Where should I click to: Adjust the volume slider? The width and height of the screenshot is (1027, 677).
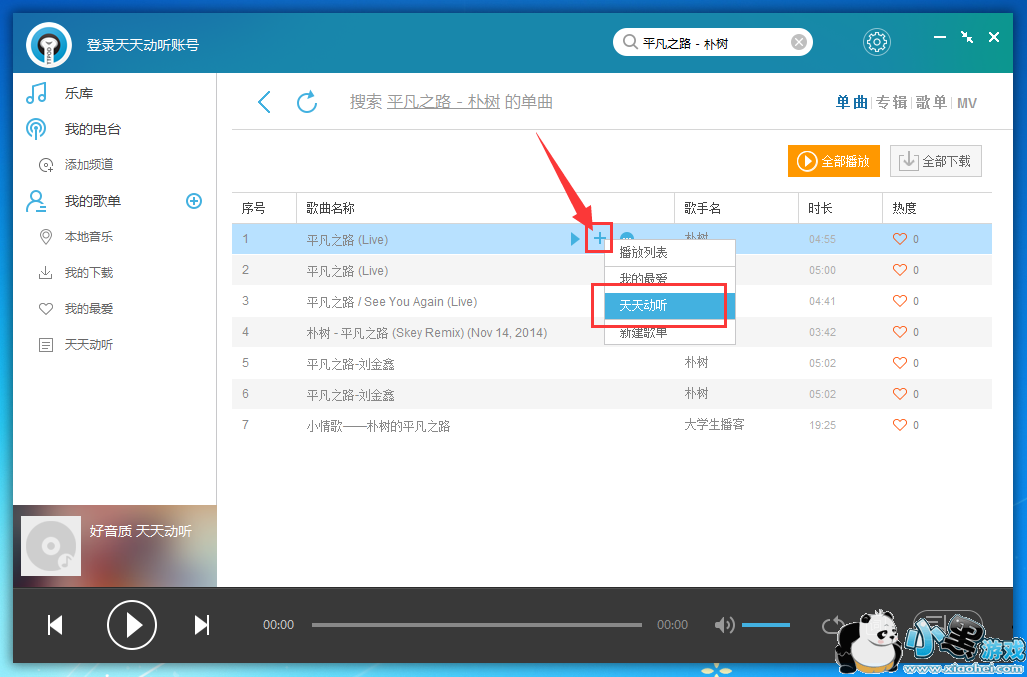click(766, 625)
